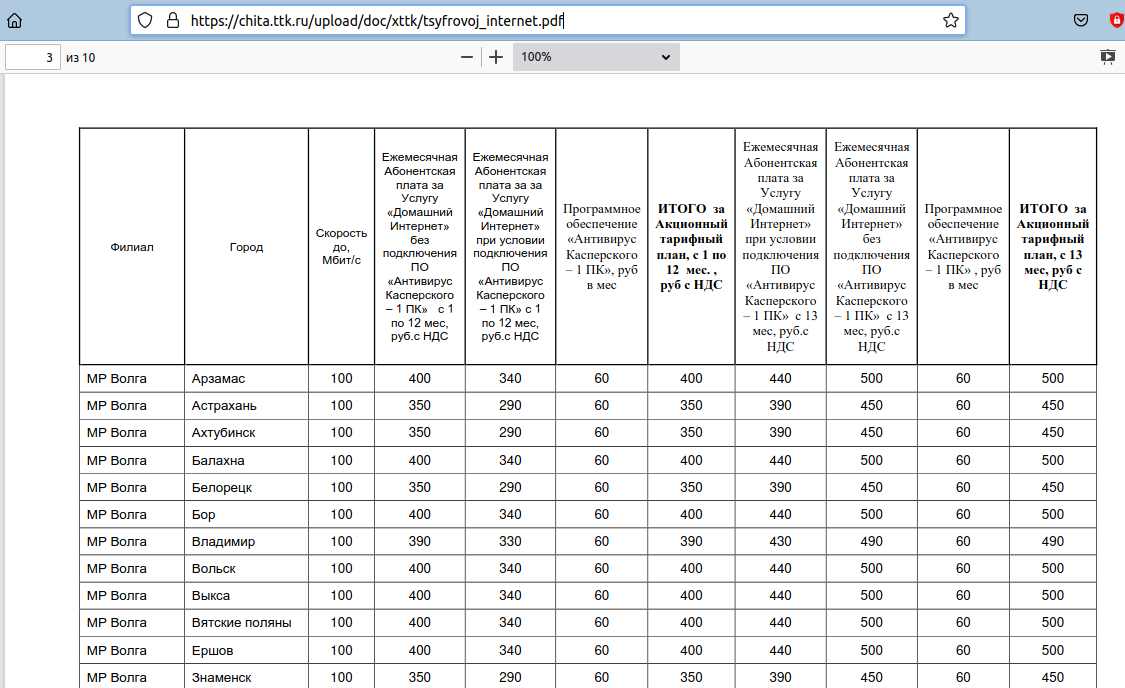Switch to presentation mode
Viewport: 1125px width, 688px height.
coord(1107,57)
